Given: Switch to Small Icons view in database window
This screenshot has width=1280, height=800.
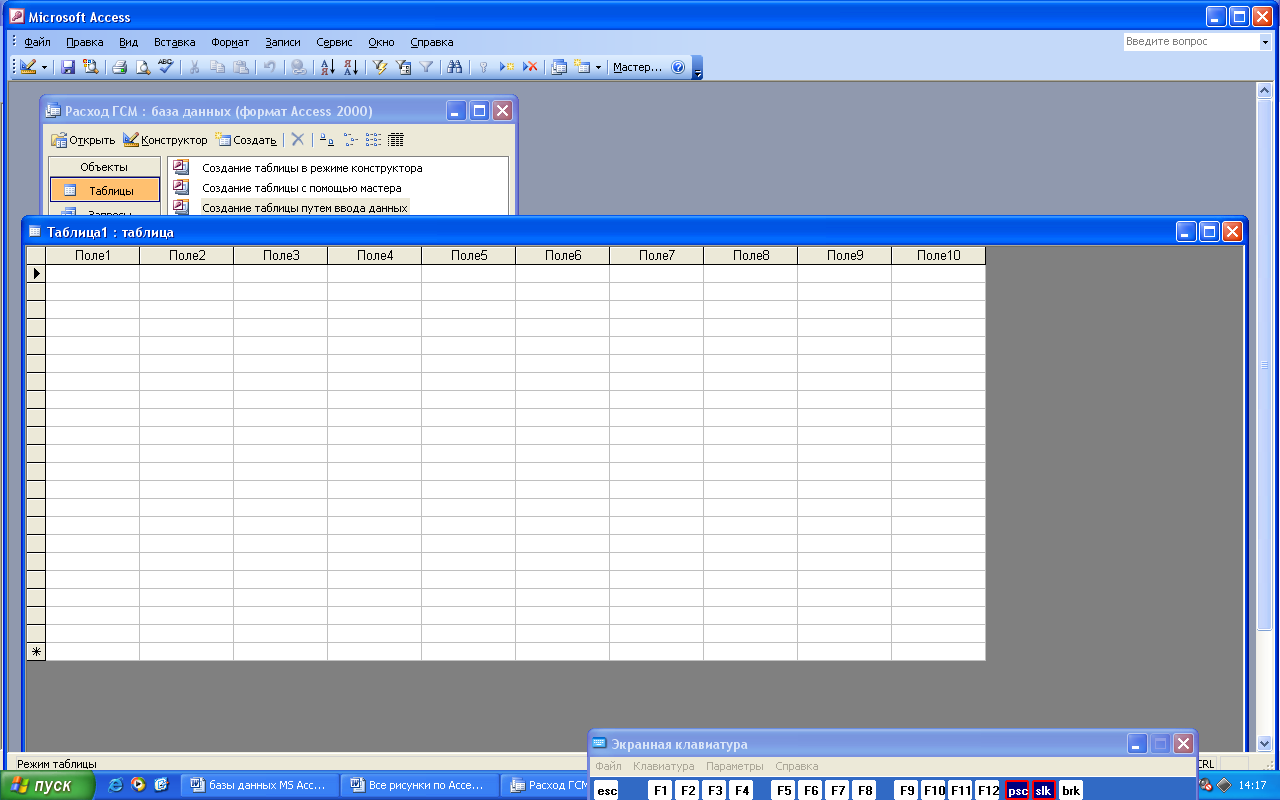Looking at the screenshot, I should pyautogui.click(x=350, y=140).
